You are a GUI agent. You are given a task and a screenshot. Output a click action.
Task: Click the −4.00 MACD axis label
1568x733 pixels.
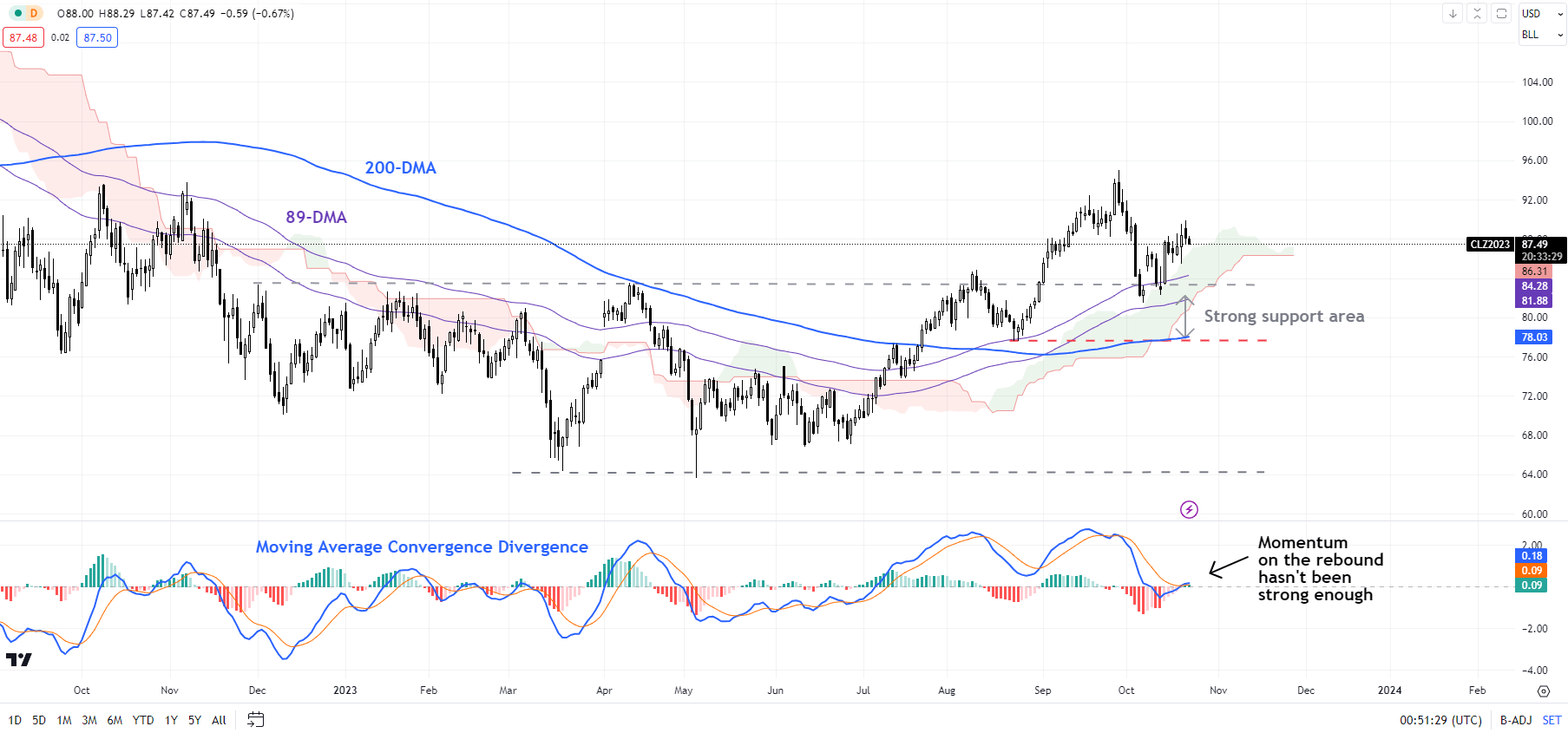point(1534,671)
